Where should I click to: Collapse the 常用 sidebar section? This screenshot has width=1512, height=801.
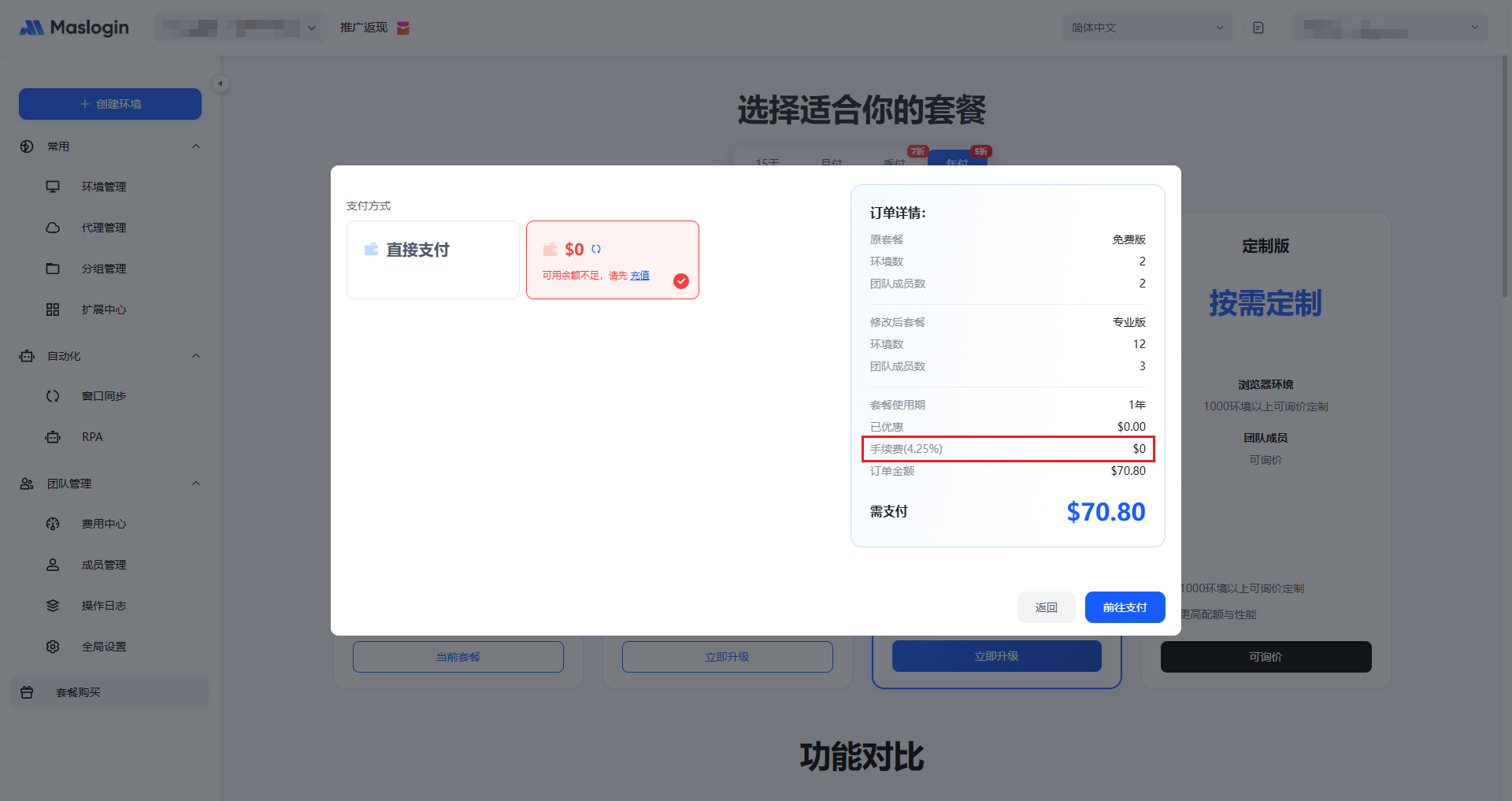[x=196, y=146]
